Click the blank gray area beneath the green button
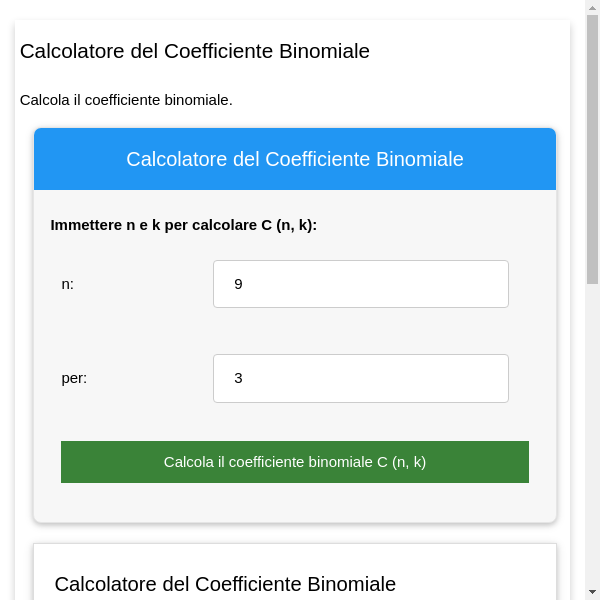 tap(295, 503)
